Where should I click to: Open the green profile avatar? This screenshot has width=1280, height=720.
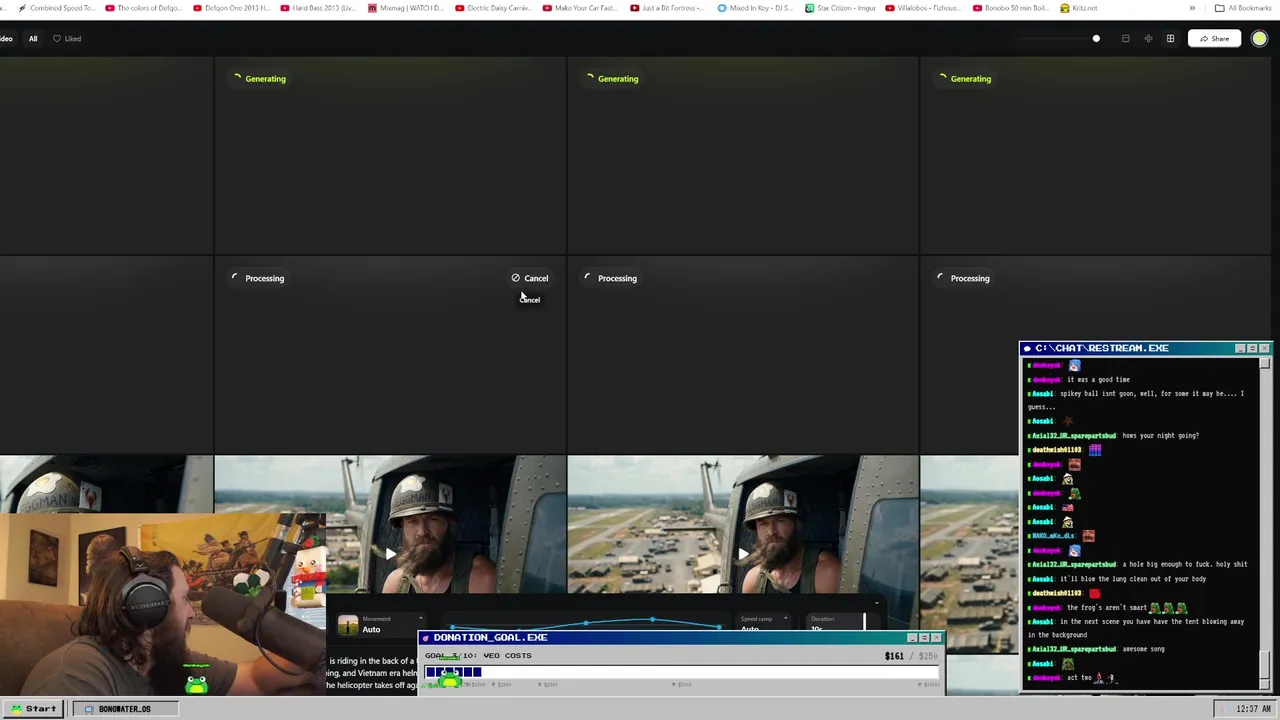(1259, 39)
